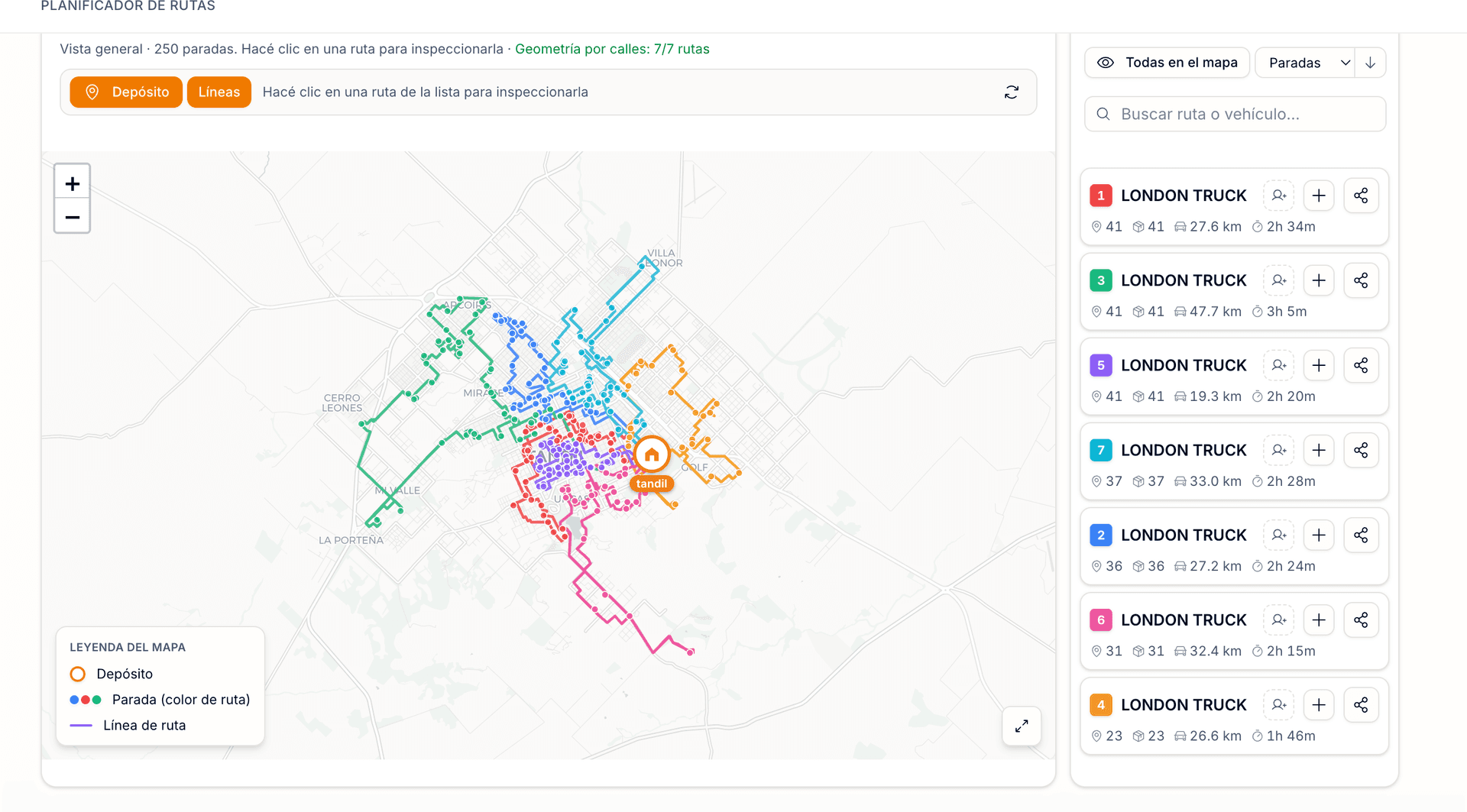Click the Línea de ruta legend entry
The width and height of the screenshot is (1467, 812).
point(128,726)
